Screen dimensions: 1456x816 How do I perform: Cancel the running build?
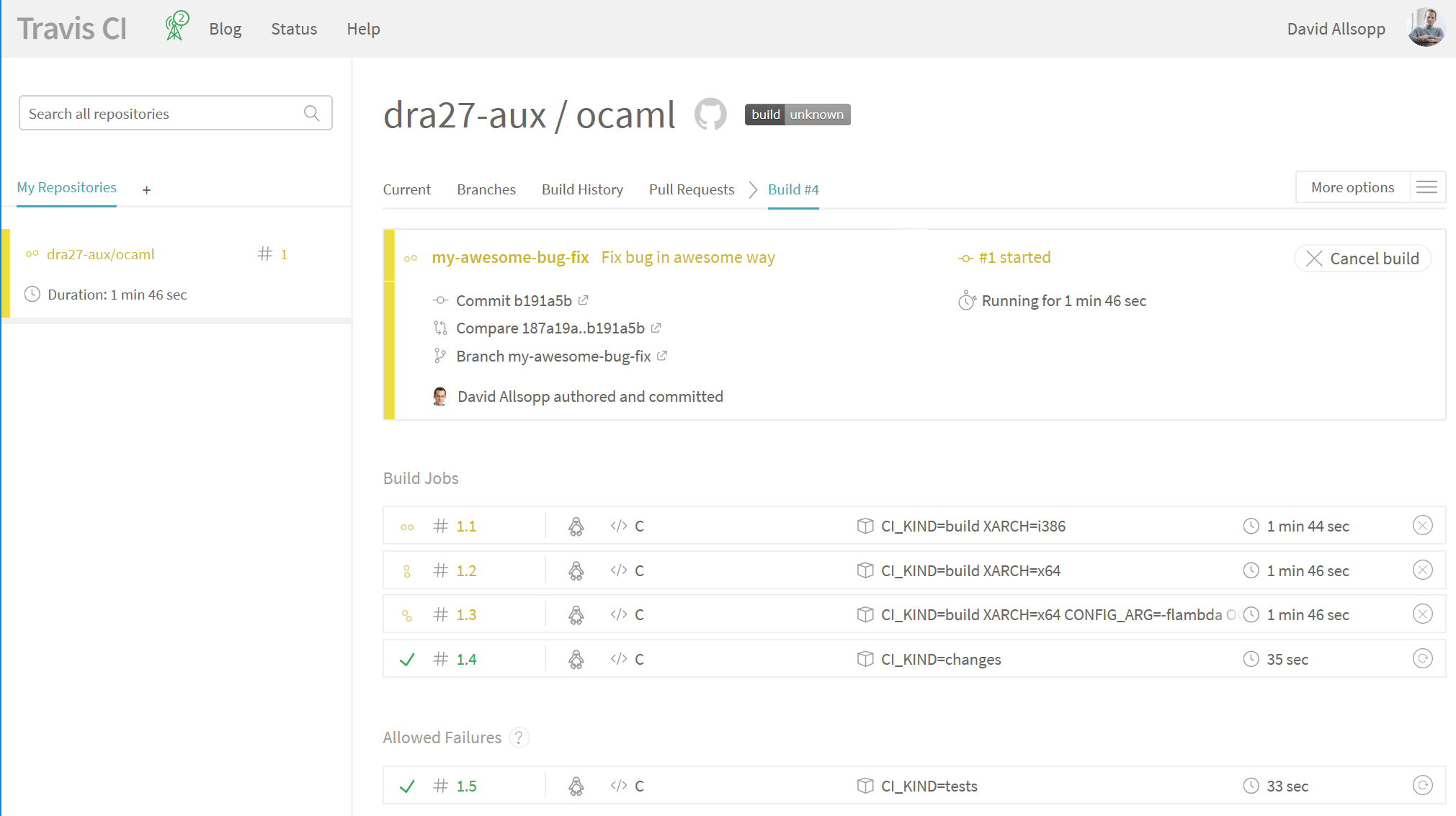coord(1362,259)
